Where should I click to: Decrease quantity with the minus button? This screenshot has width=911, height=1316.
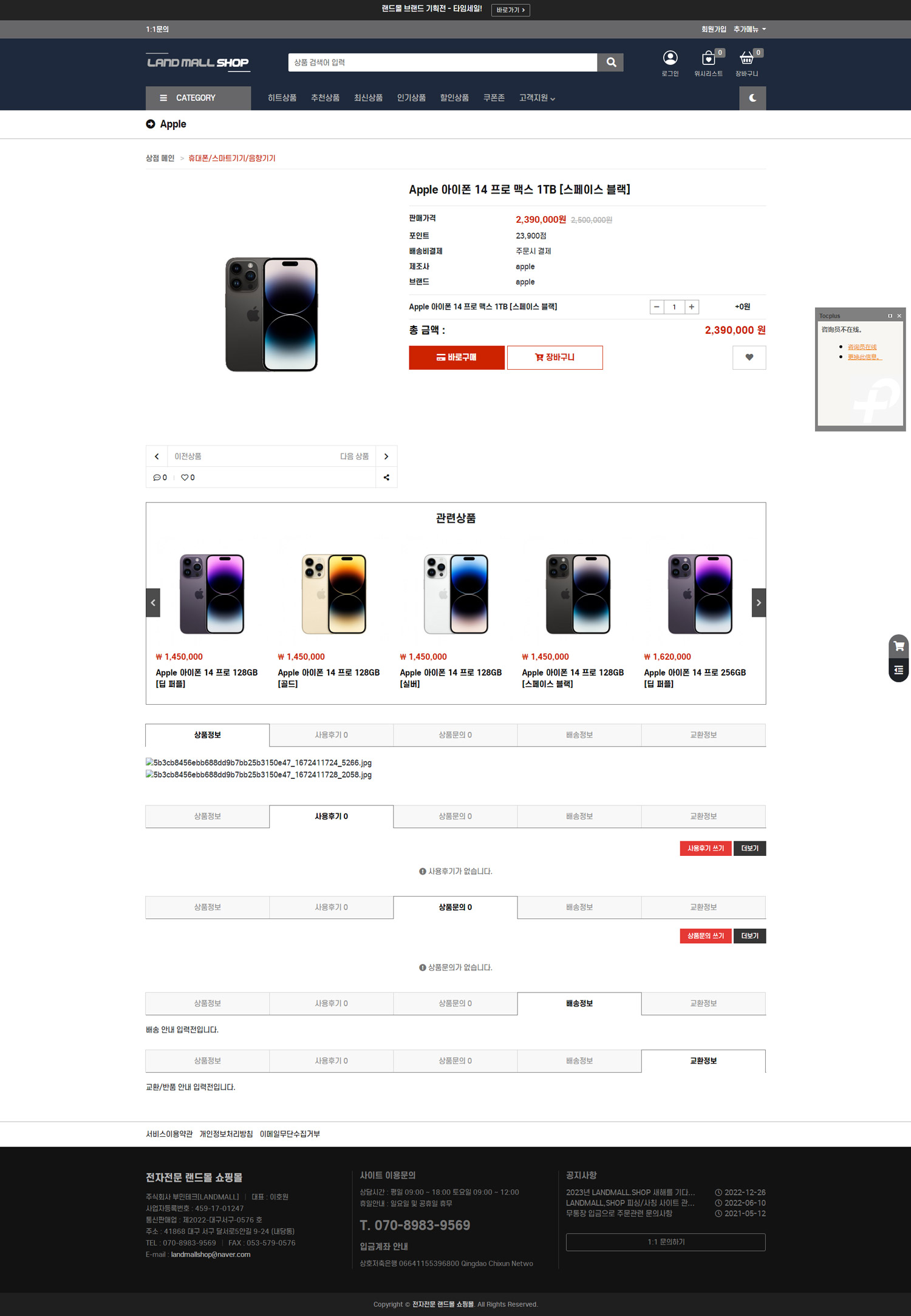[x=657, y=307]
